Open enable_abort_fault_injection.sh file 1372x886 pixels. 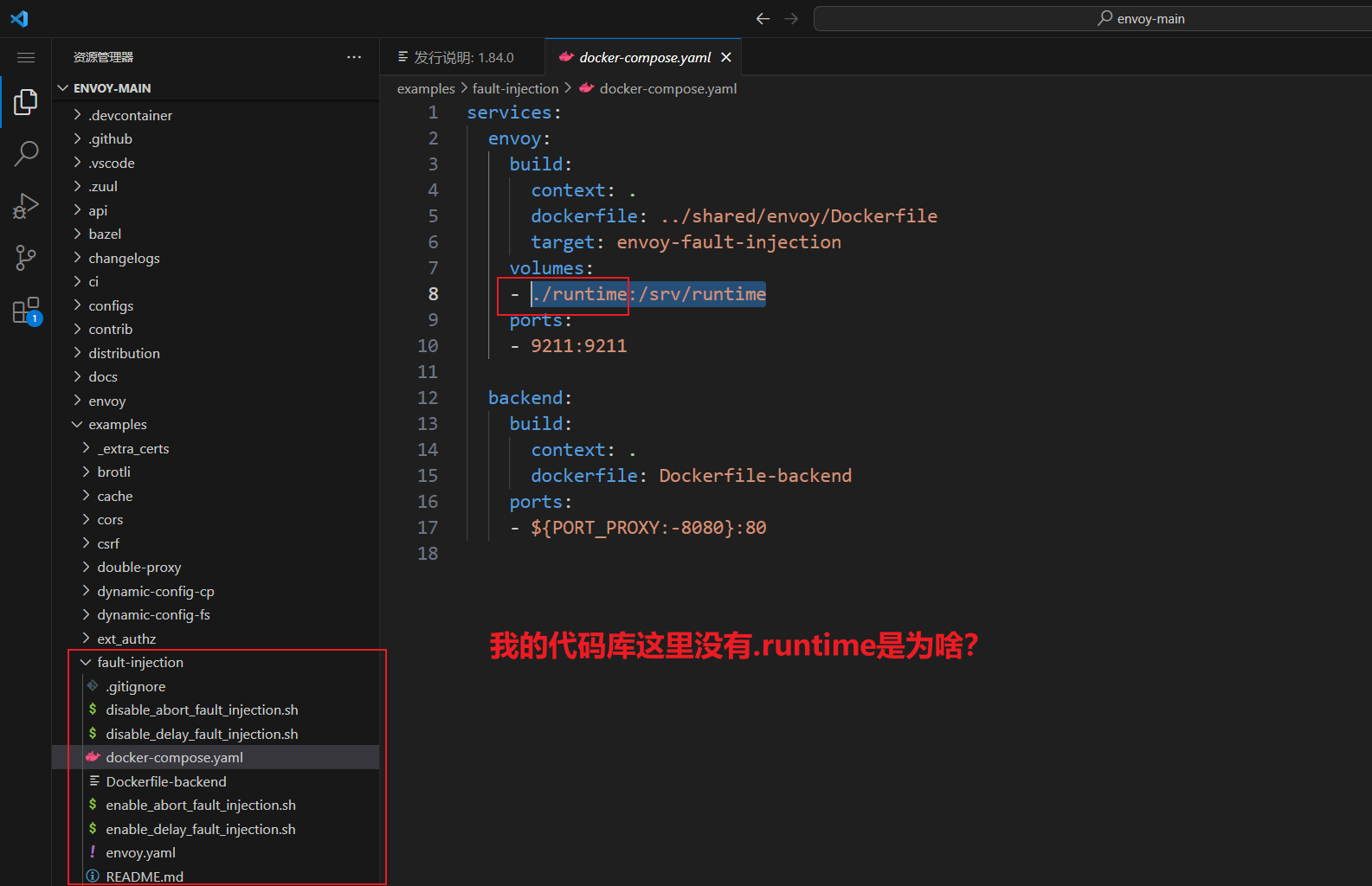pos(216,805)
